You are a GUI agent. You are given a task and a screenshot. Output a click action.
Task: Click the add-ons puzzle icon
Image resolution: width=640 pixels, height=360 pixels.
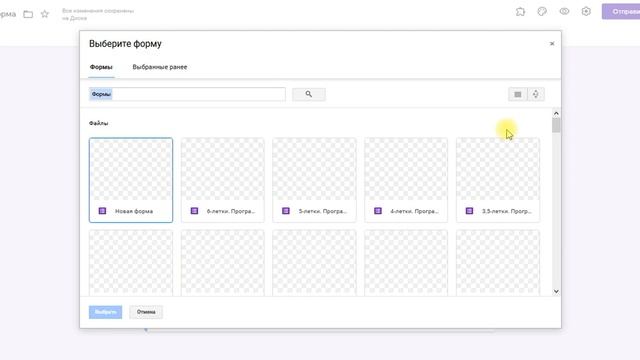(520, 12)
